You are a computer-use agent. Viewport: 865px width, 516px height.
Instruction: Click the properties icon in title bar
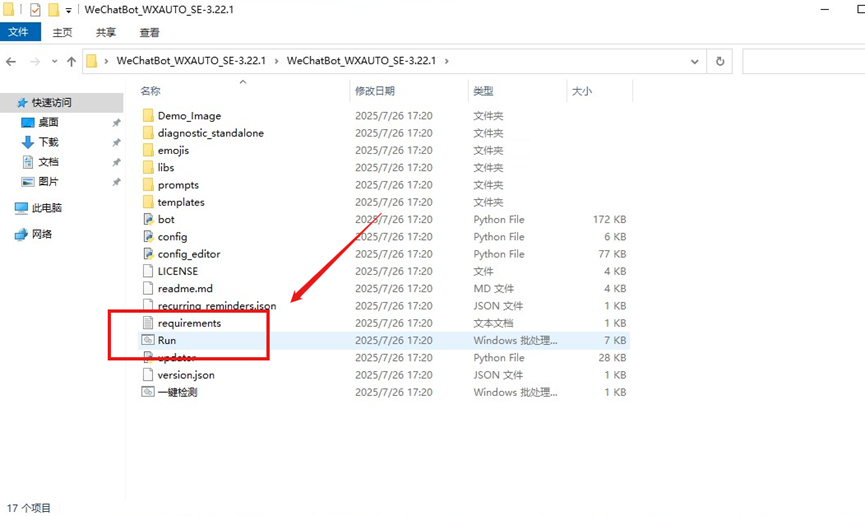(x=35, y=9)
